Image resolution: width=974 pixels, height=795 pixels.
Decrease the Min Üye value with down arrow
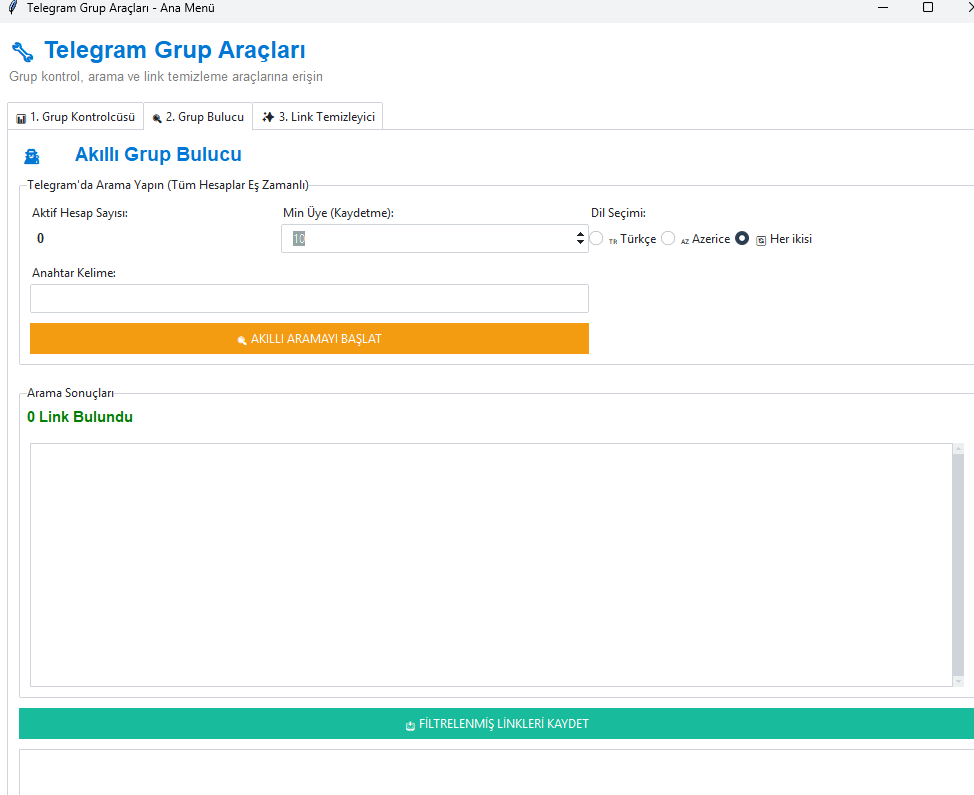[x=580, y=243]
